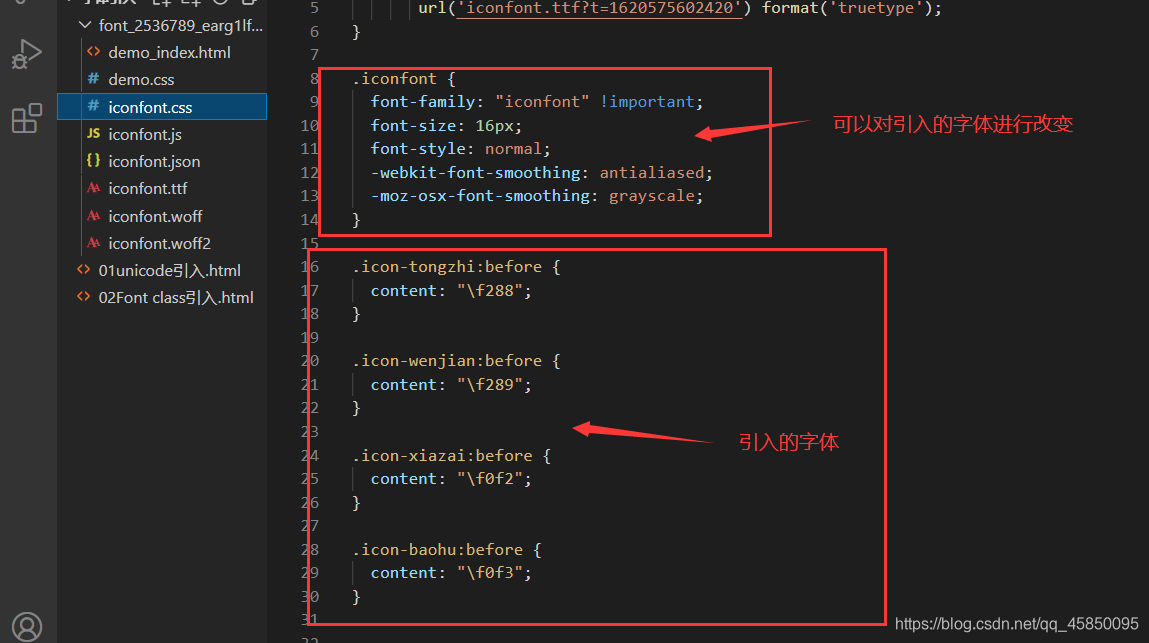This screenshot has height=643, width=1149.
Task: Click font-family property on line 9
Action: coord(423,102)
